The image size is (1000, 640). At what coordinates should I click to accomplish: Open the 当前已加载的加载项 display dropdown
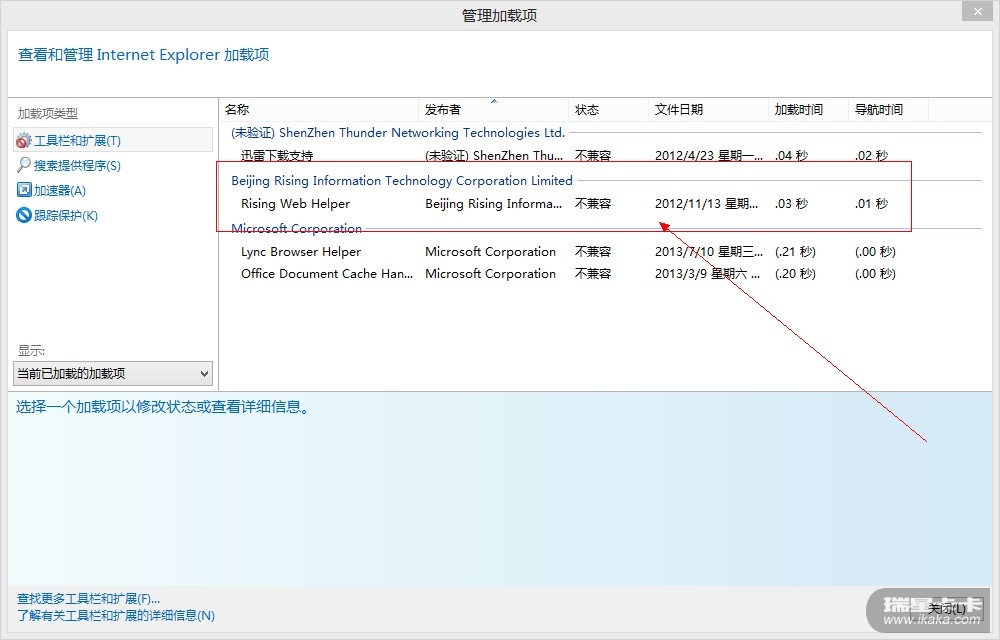[x=113, y=374]
